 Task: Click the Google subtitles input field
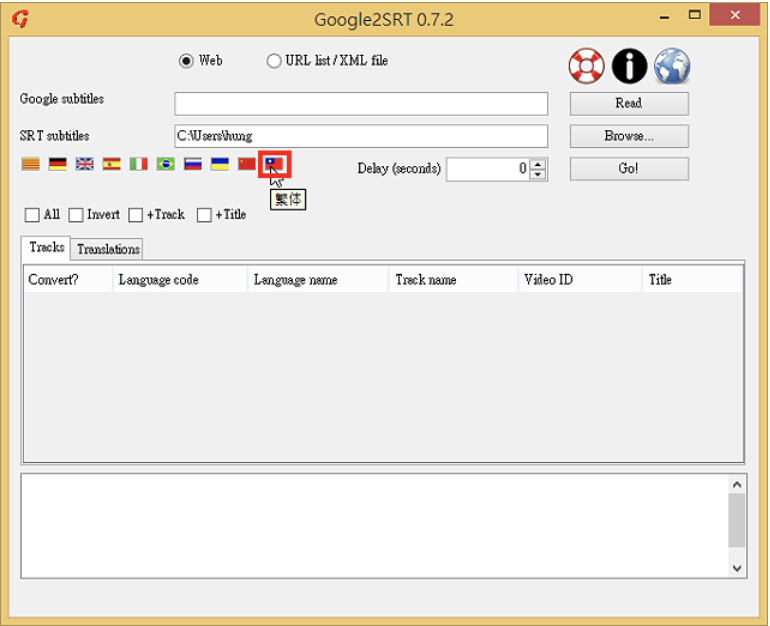(x=361, y=104)
